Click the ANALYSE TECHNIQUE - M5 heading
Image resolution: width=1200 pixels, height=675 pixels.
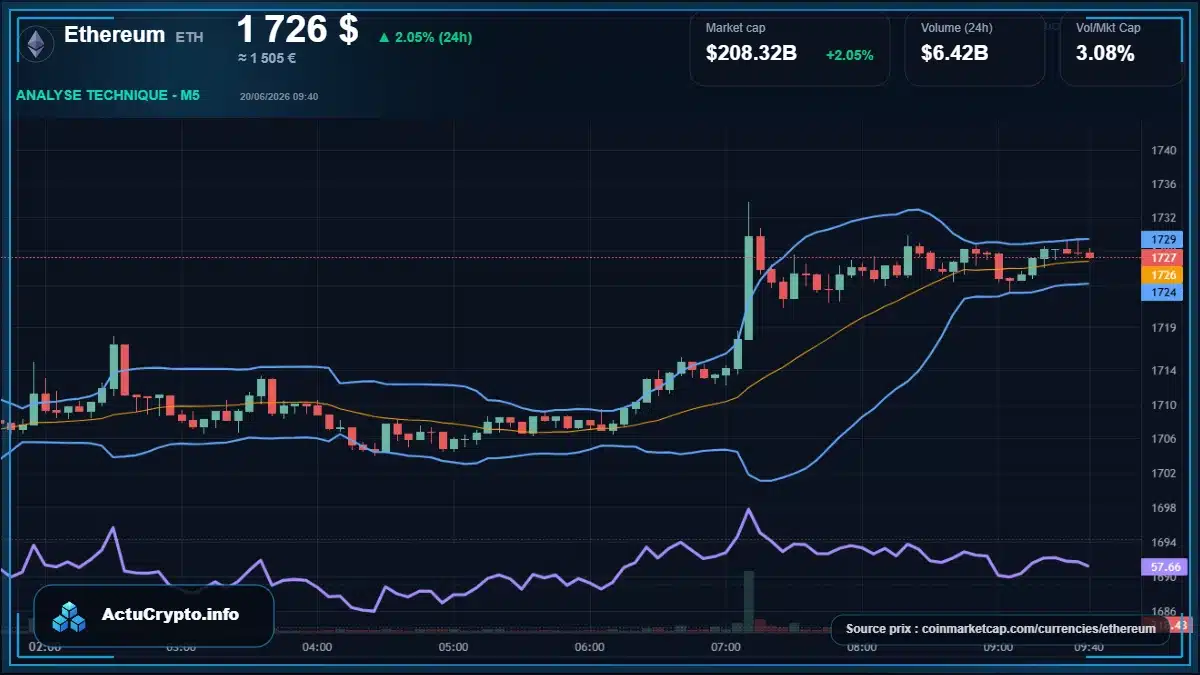coord(108,96)
